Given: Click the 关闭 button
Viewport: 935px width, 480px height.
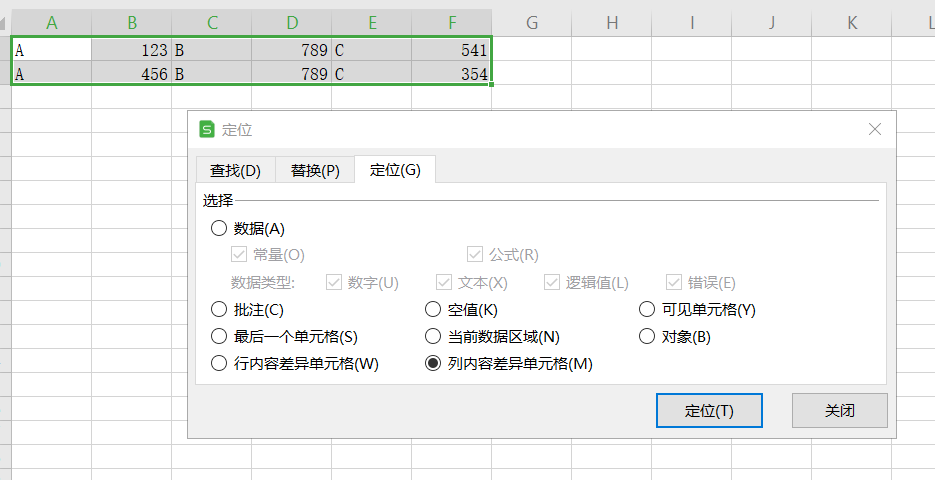Looking at the screenshot, I should tap(840, 410).
